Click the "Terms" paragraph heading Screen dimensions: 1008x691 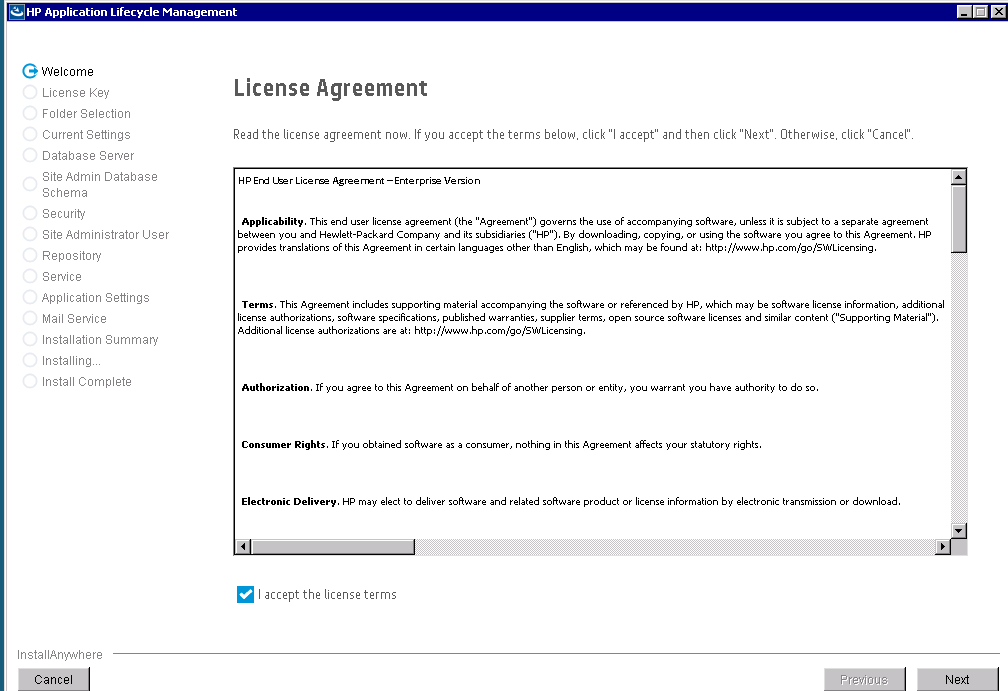258,305
